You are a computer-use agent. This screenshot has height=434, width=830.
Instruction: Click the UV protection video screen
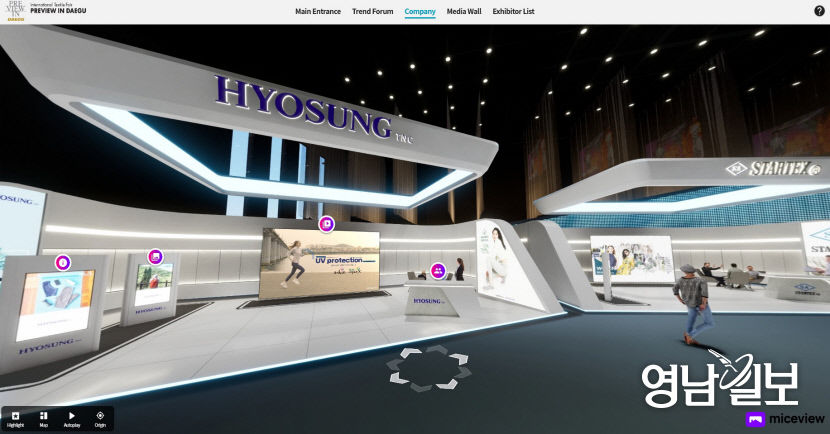319,264
